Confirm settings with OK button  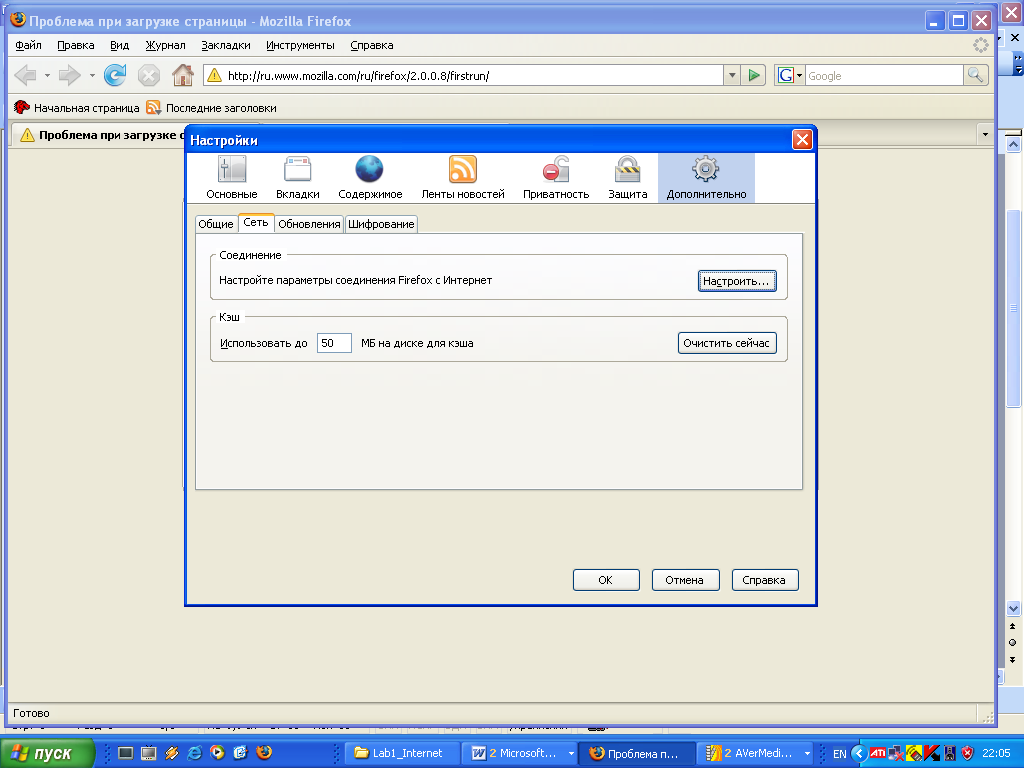606,580
